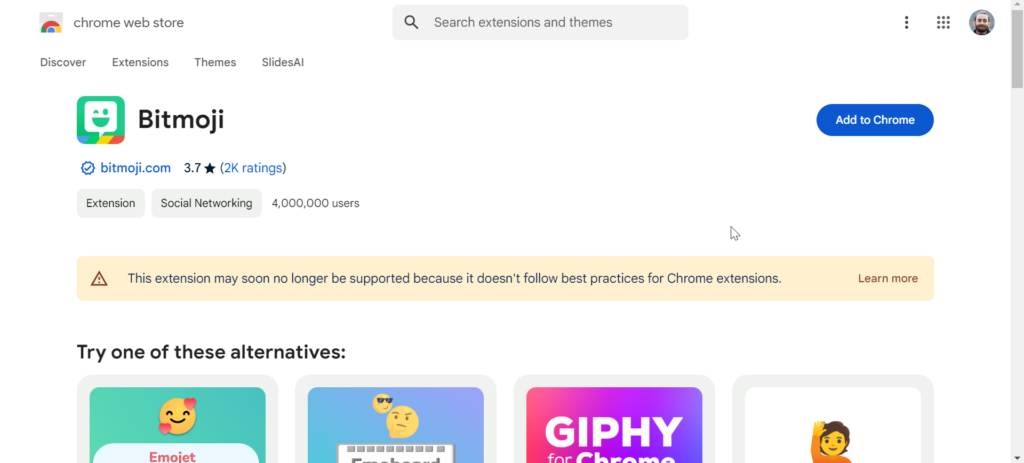The width and height of the screenshot is (1024, 463).
Task: Click the Chrome Web Store rainbow logo
Action: click(x=51, y=23)
